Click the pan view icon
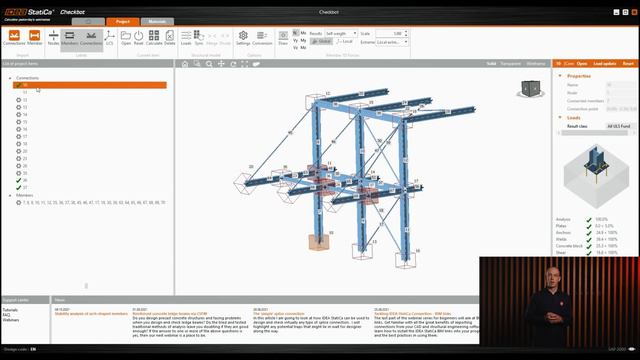The width and height of the screenshot is (640, 360). (221, 64)
